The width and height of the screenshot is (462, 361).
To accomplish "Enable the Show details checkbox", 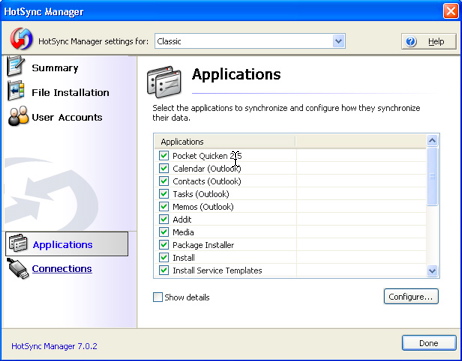I will (158, 297).
